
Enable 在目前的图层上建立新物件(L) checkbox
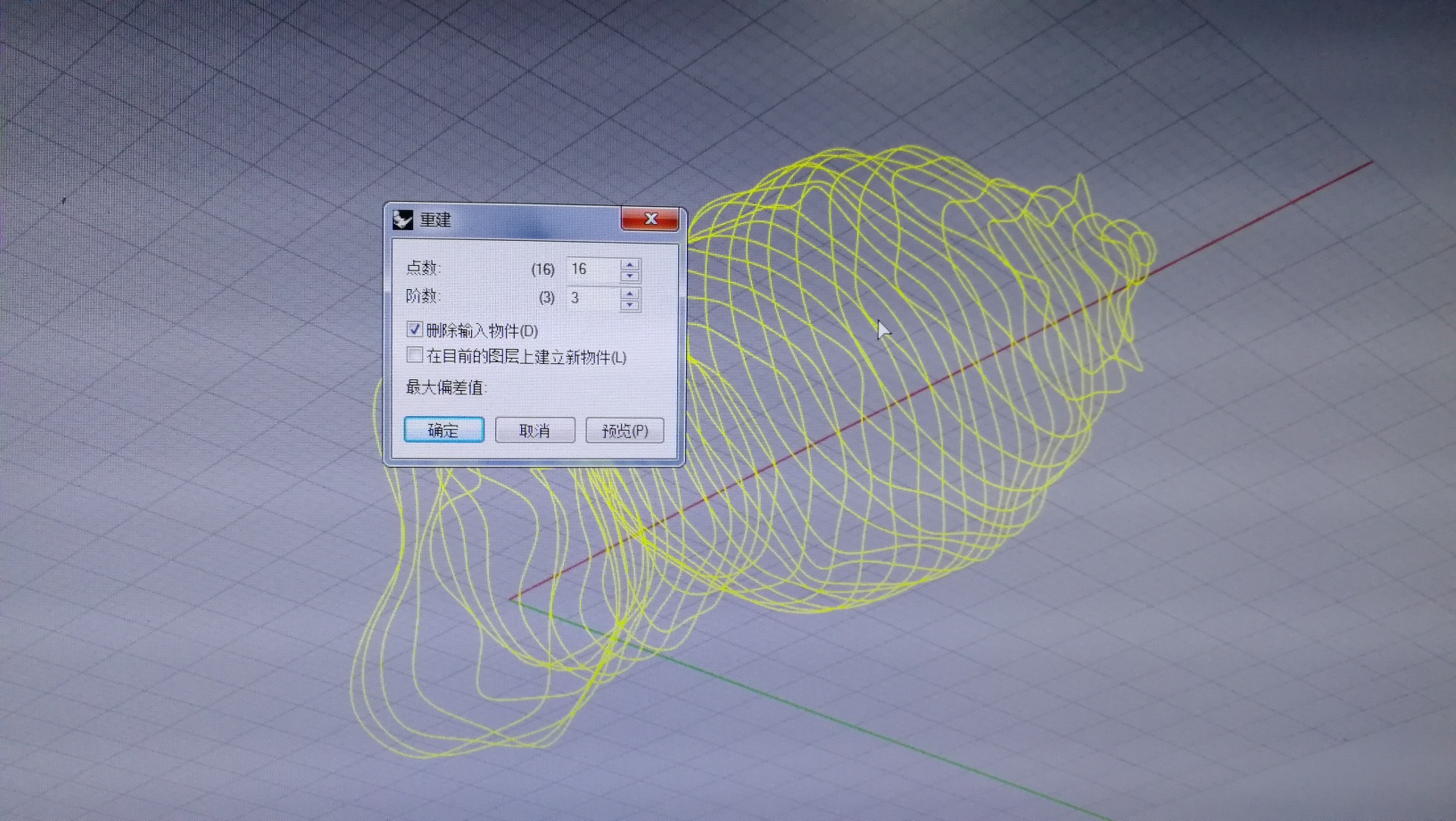tap(415, 355)
